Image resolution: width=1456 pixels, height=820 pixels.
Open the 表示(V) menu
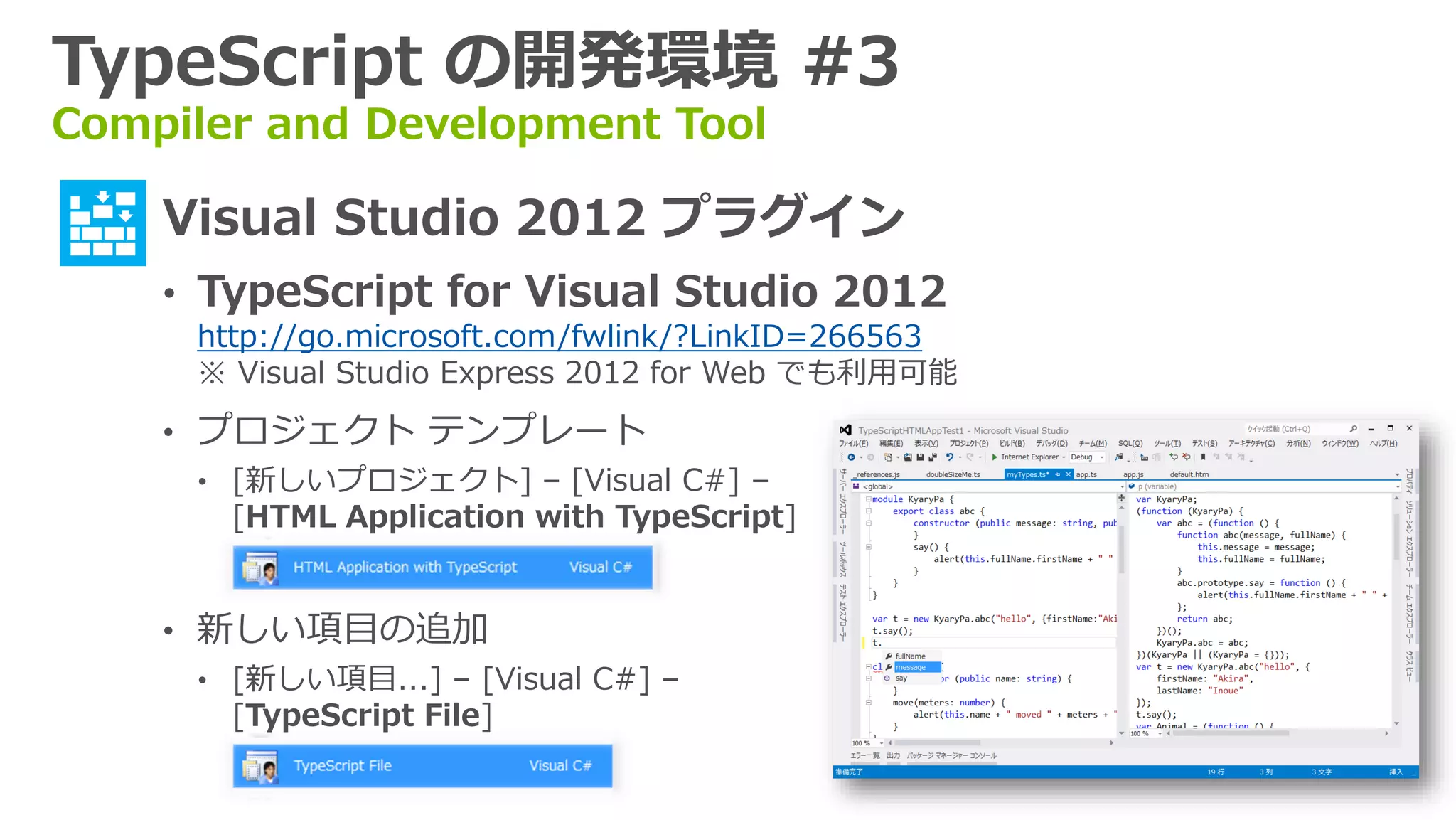[x=926, y=443]
